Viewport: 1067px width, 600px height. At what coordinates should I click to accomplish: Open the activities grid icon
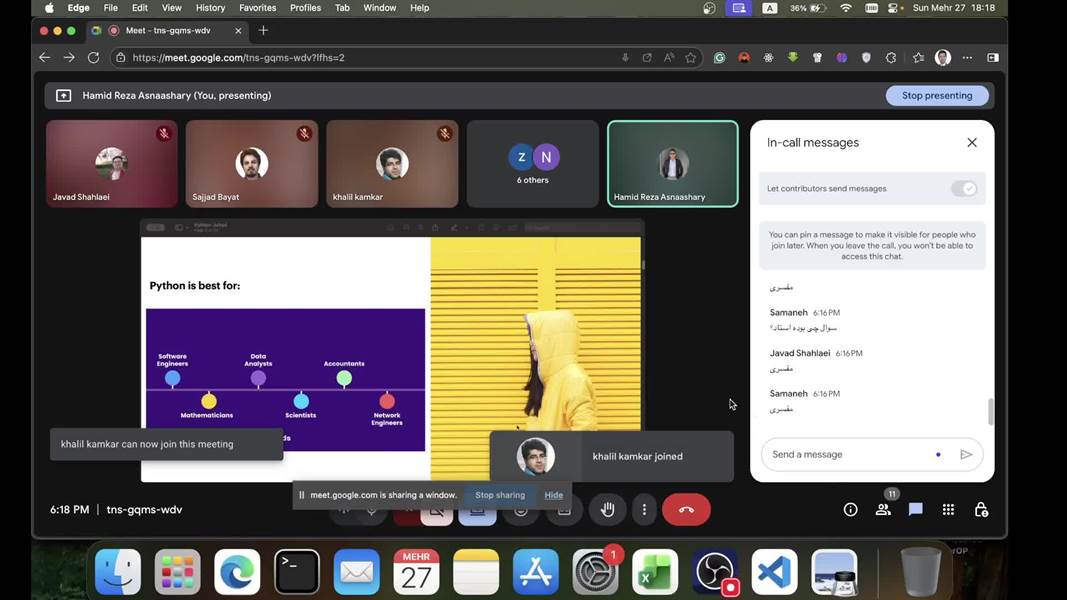[x=948, y=510]
